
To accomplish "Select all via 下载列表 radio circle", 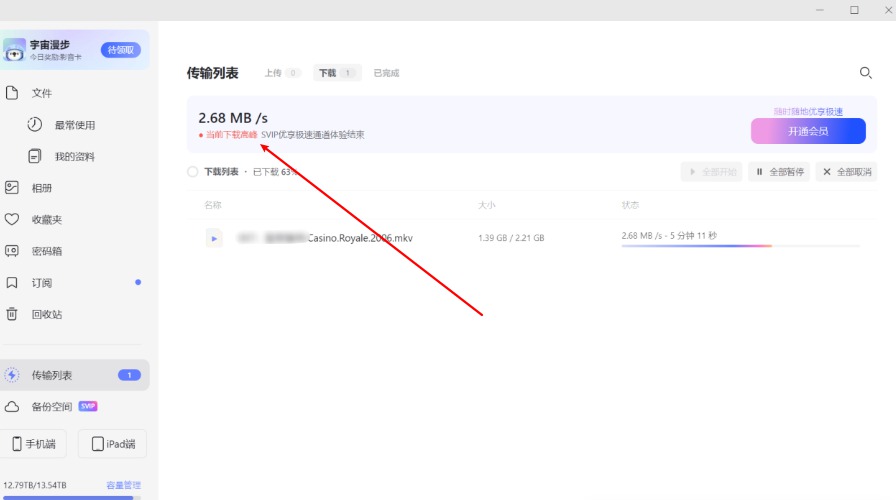I will [192, 172].
